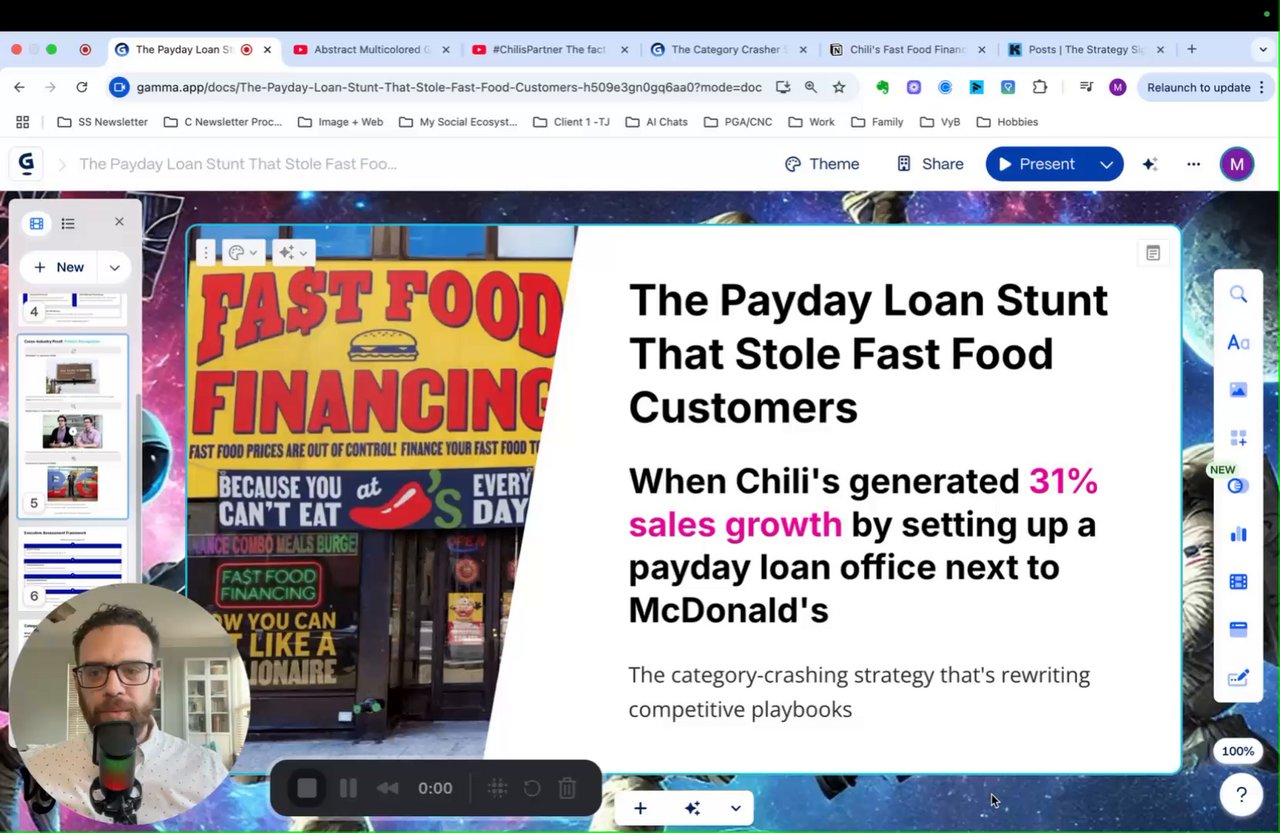Click the 100% zoom level
Image resolution: width=1280 pixels, height=833 pixels.
[x=1238, y=751]
